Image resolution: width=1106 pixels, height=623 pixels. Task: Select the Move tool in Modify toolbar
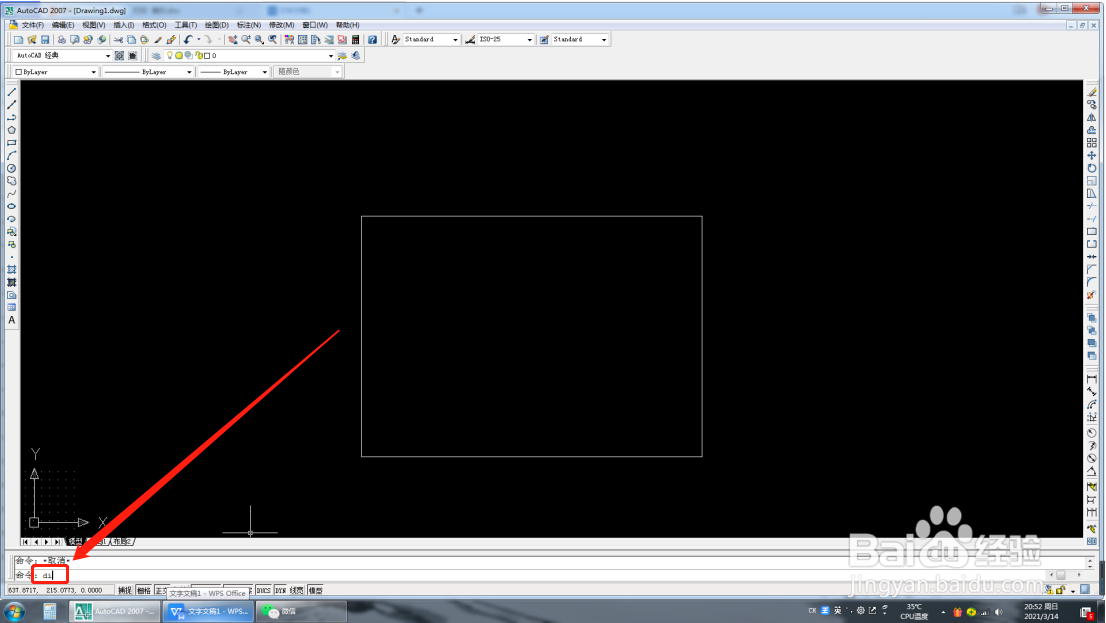click(1092, 155)
